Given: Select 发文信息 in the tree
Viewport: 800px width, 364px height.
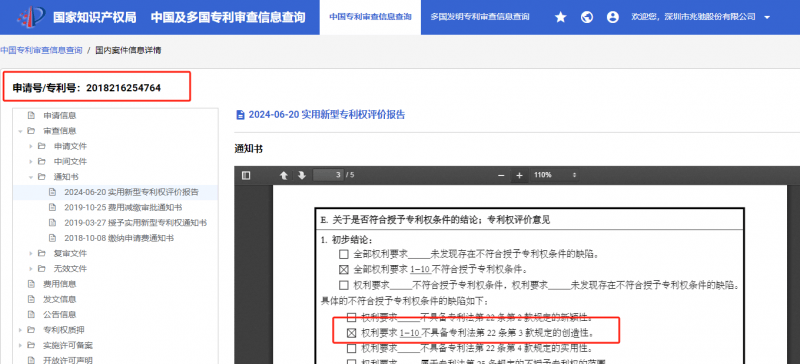Looking at the screenshot, I should click(60, 299).
